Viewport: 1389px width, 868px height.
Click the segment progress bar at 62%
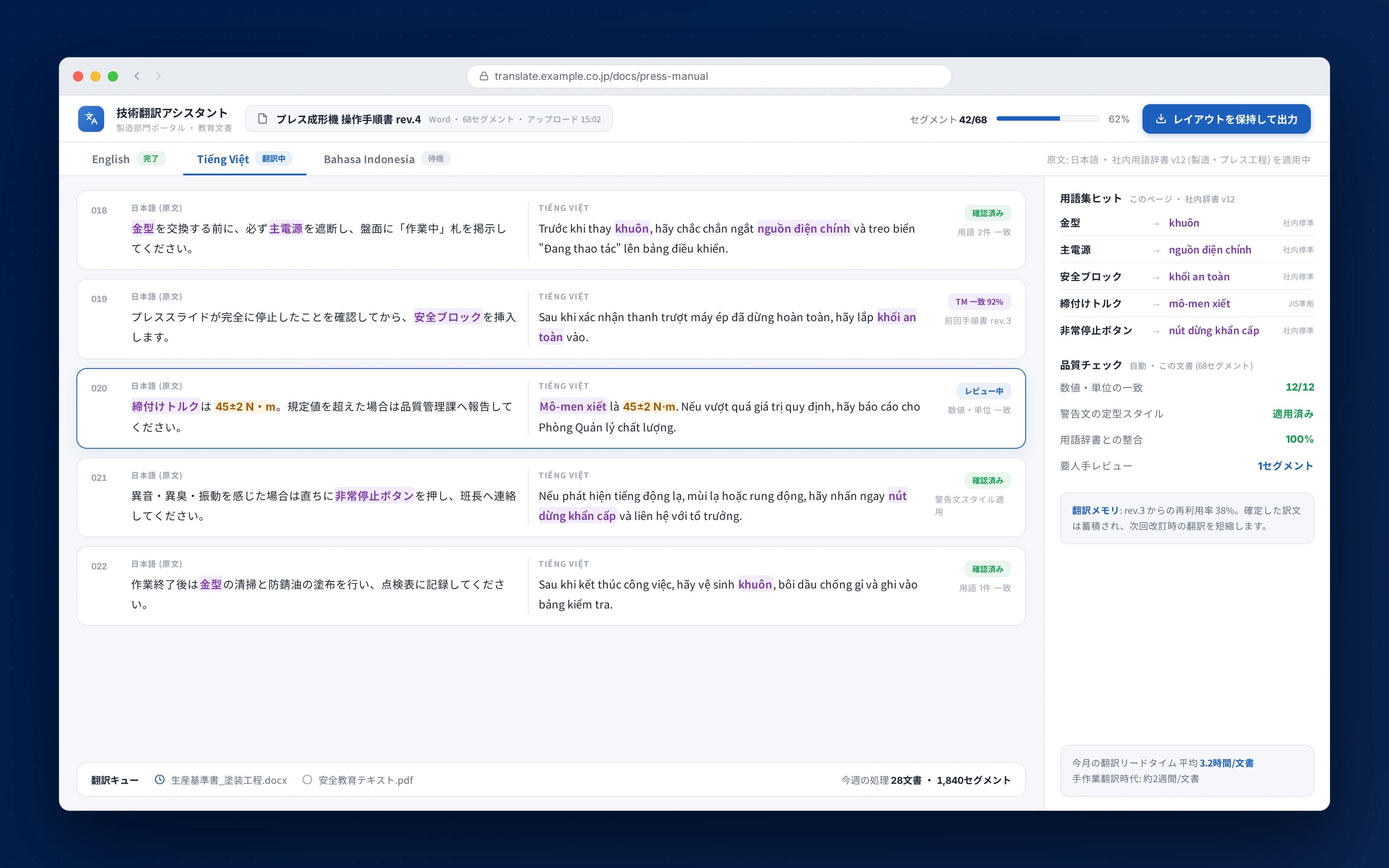(1047, 119)
